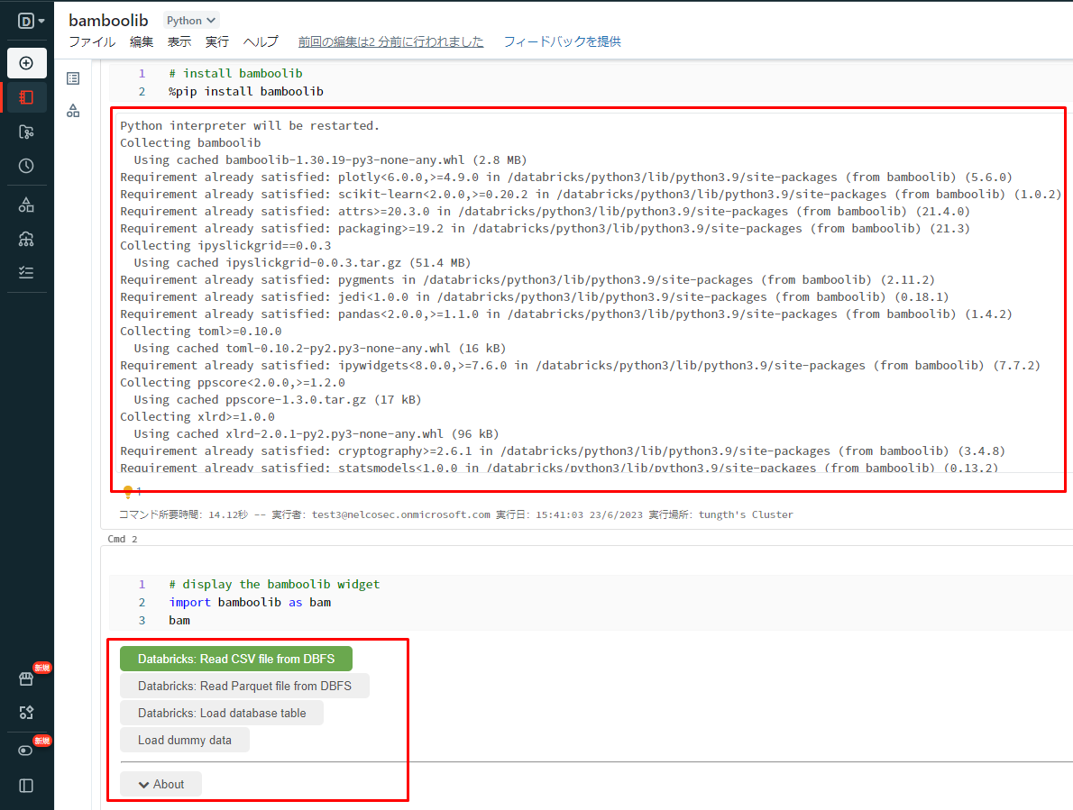Click the Load dummy data button

185,740
